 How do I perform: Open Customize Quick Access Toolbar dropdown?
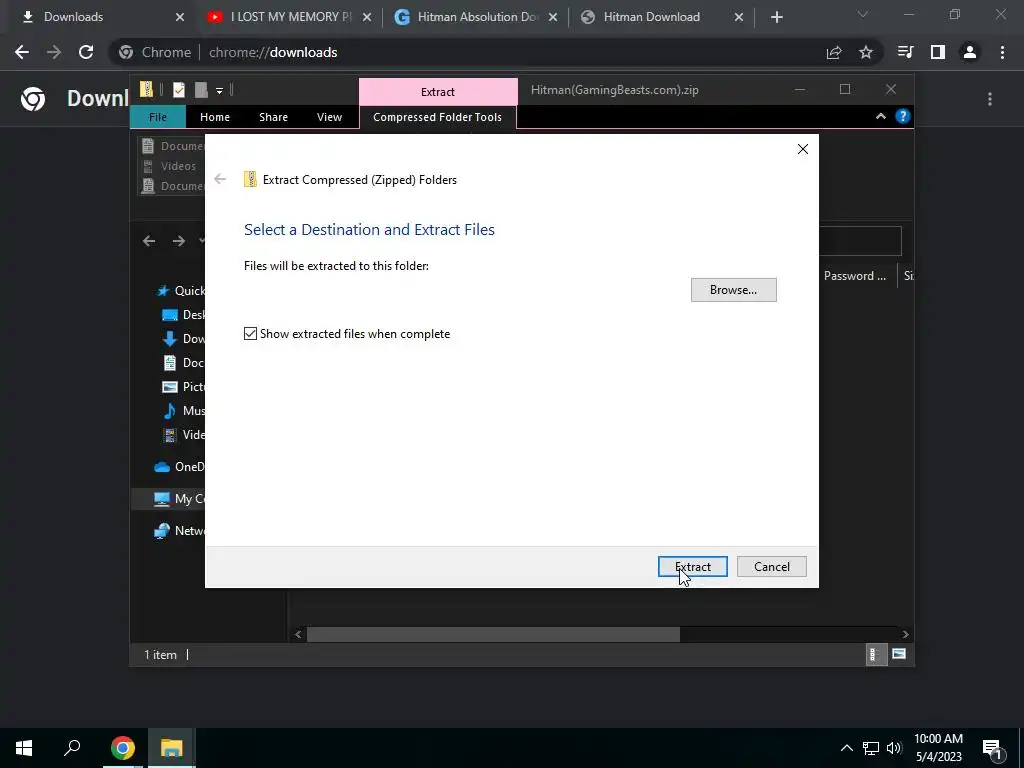coord(219,90)
